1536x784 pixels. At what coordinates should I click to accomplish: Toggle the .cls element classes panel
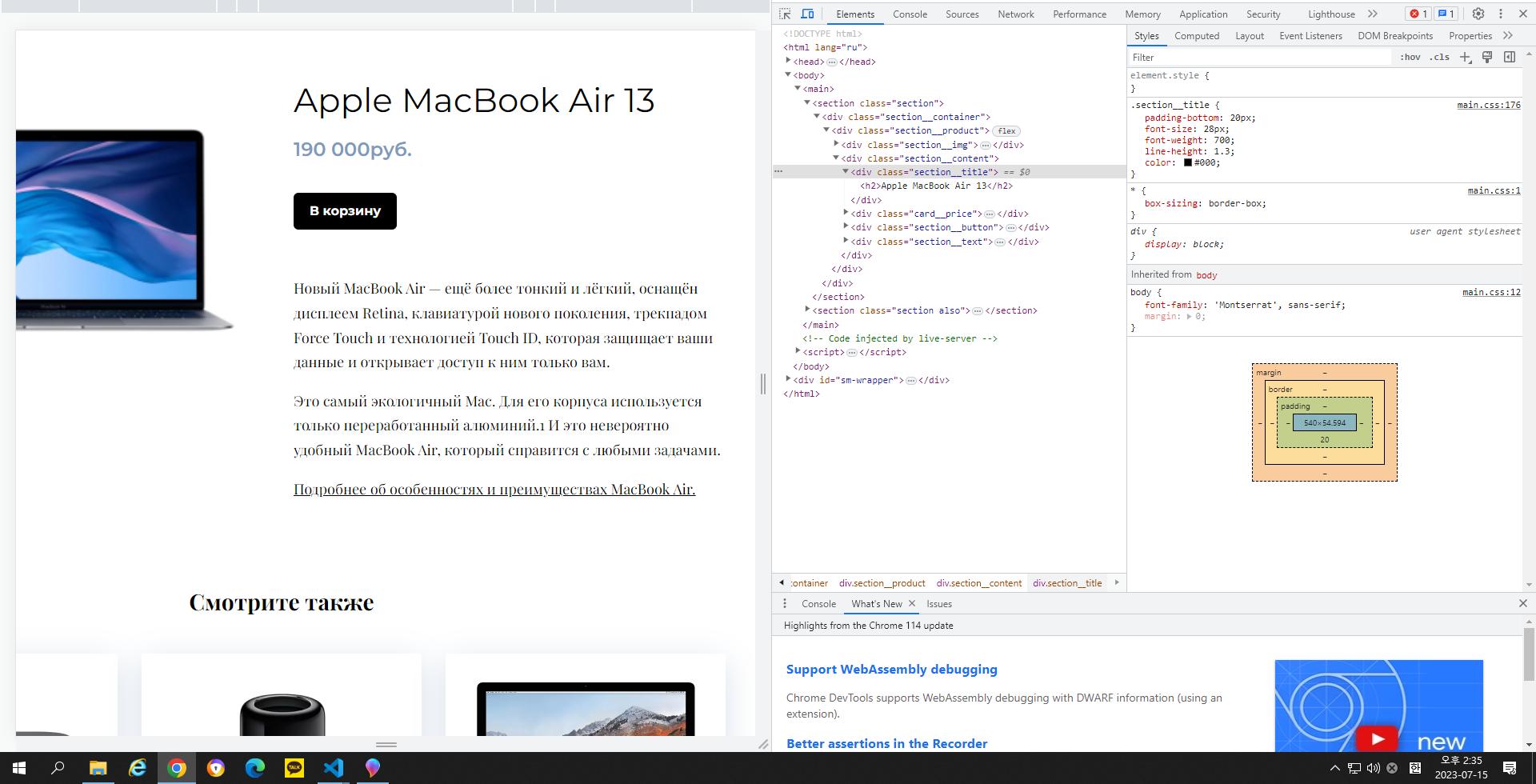(1439, 57)
